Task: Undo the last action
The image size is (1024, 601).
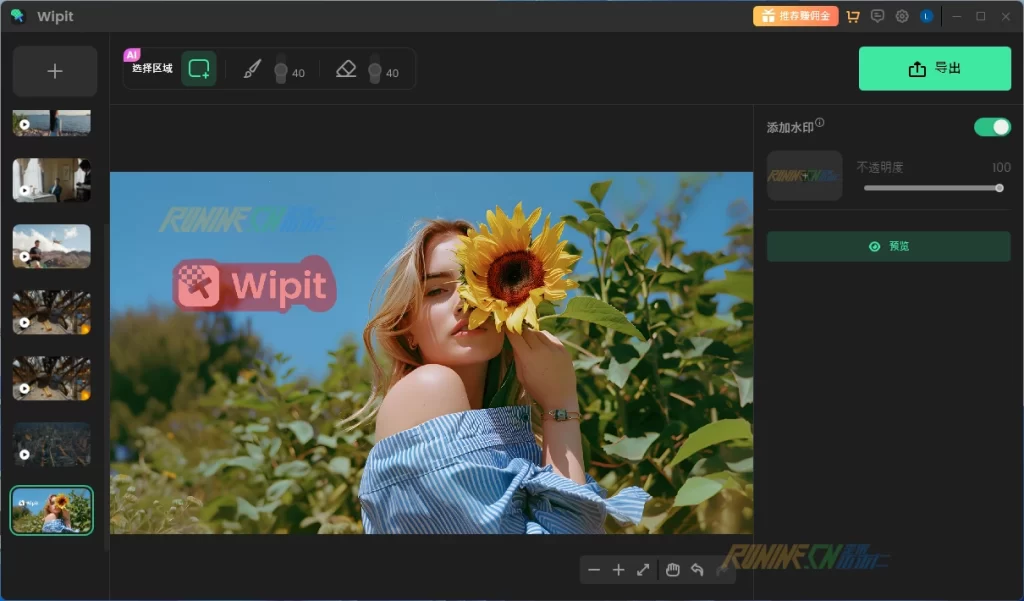Action: click(x=697, y=570)
